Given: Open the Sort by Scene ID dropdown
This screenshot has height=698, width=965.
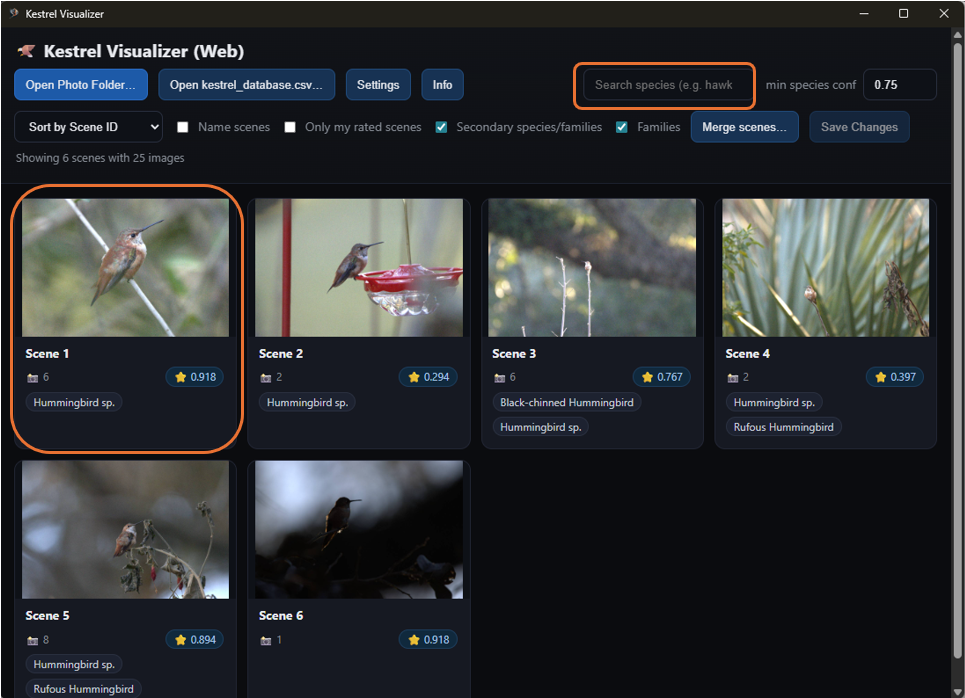Looking at the screenshot, I should (x=88, y=127).
